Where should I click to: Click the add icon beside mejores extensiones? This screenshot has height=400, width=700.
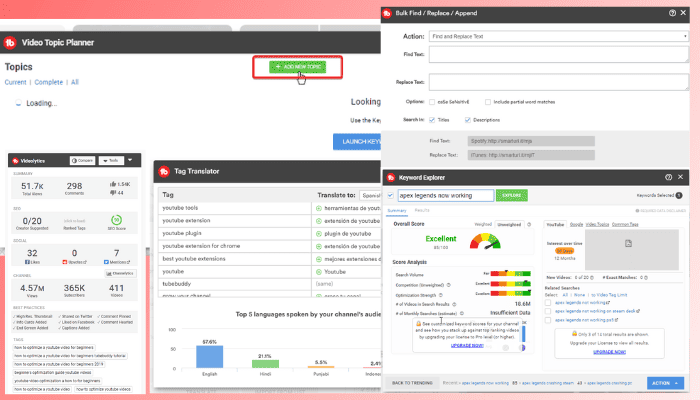coord(319,259)
